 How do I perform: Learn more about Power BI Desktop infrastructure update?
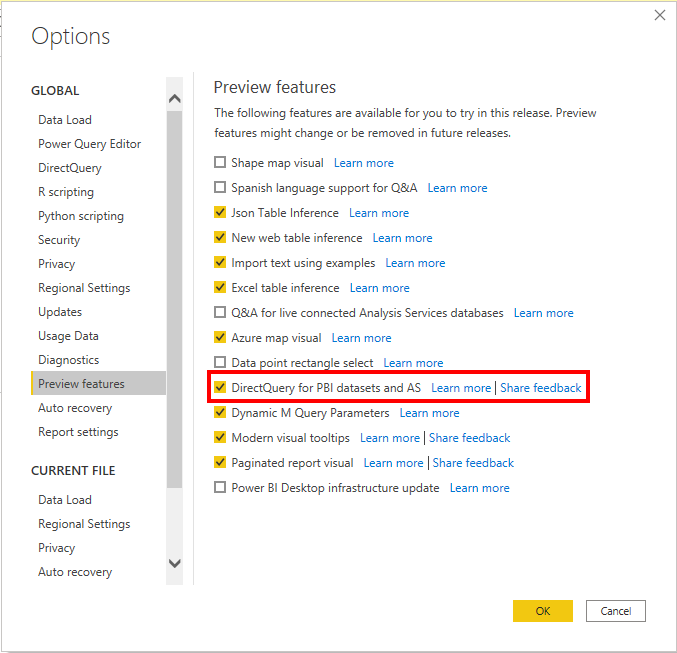[479, 488]
